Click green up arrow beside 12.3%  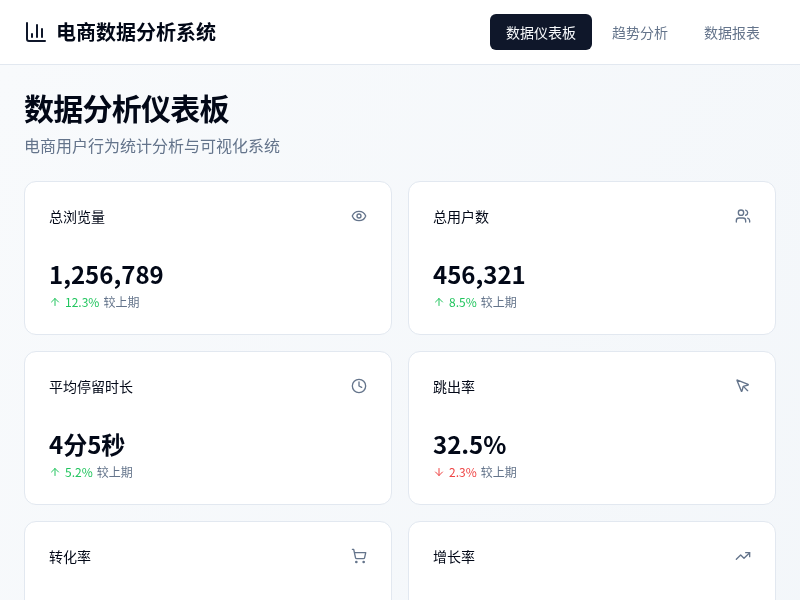tap(55, 302)
